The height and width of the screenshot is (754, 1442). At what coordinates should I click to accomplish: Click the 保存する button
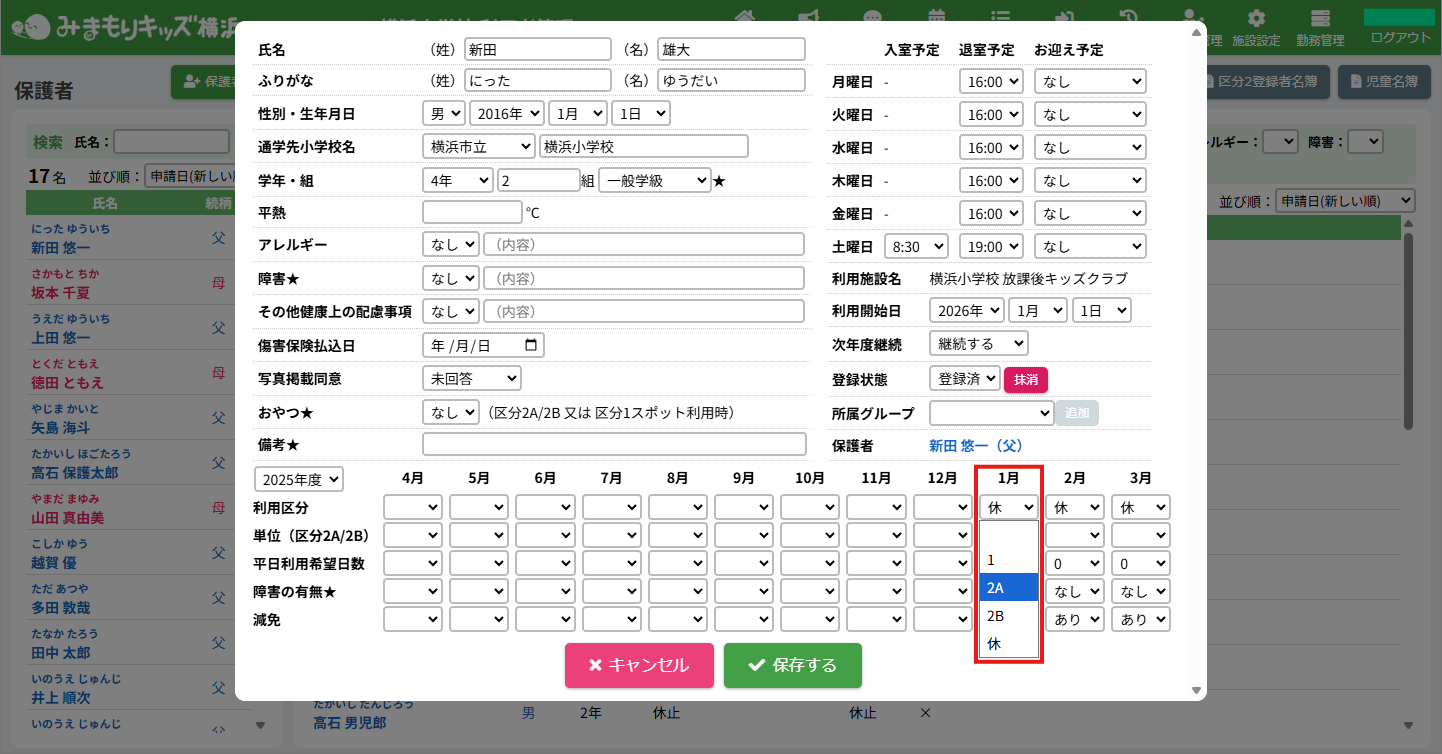(x=792, y=665)
